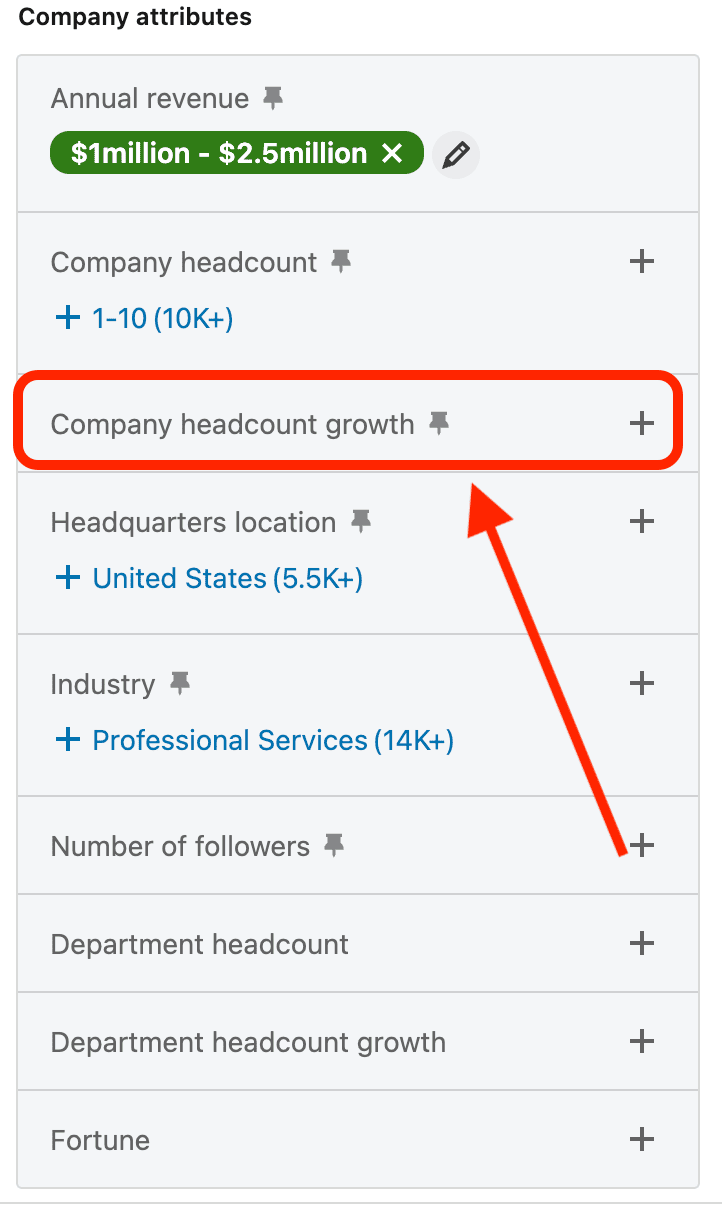This screenshot has height=1208, width=722.
Task: Toggle pin on Industry filter
Action: (180, 684)
